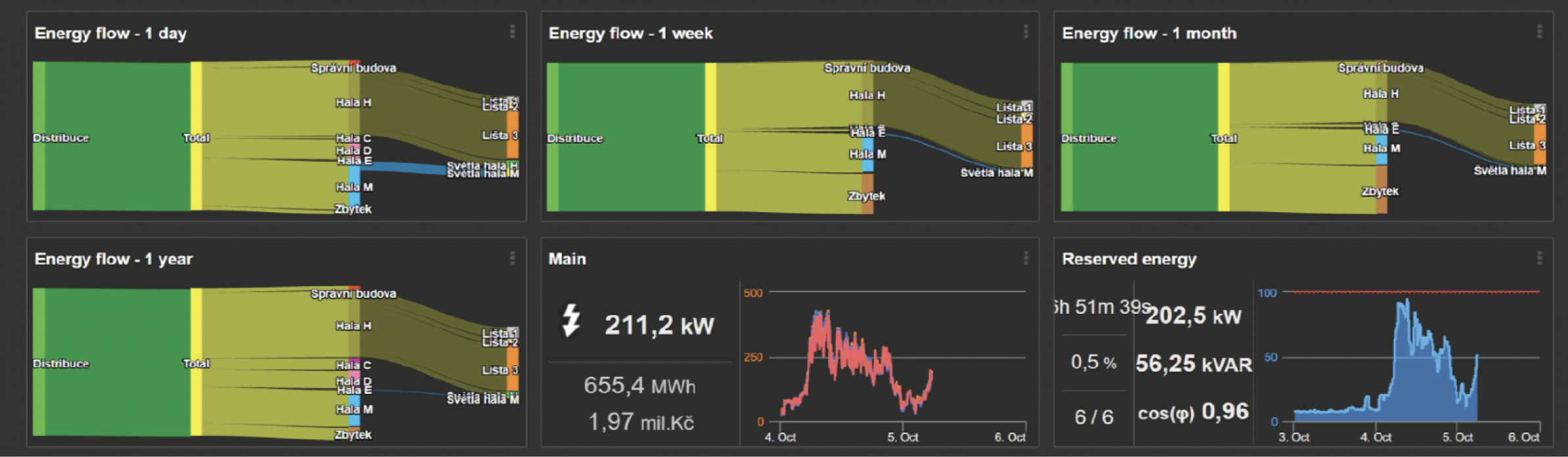Open the Energy flow 1 day panel menu
The height and width of the screenshot is (457, 1568).
pyautogui.click(x=512, y=32)
